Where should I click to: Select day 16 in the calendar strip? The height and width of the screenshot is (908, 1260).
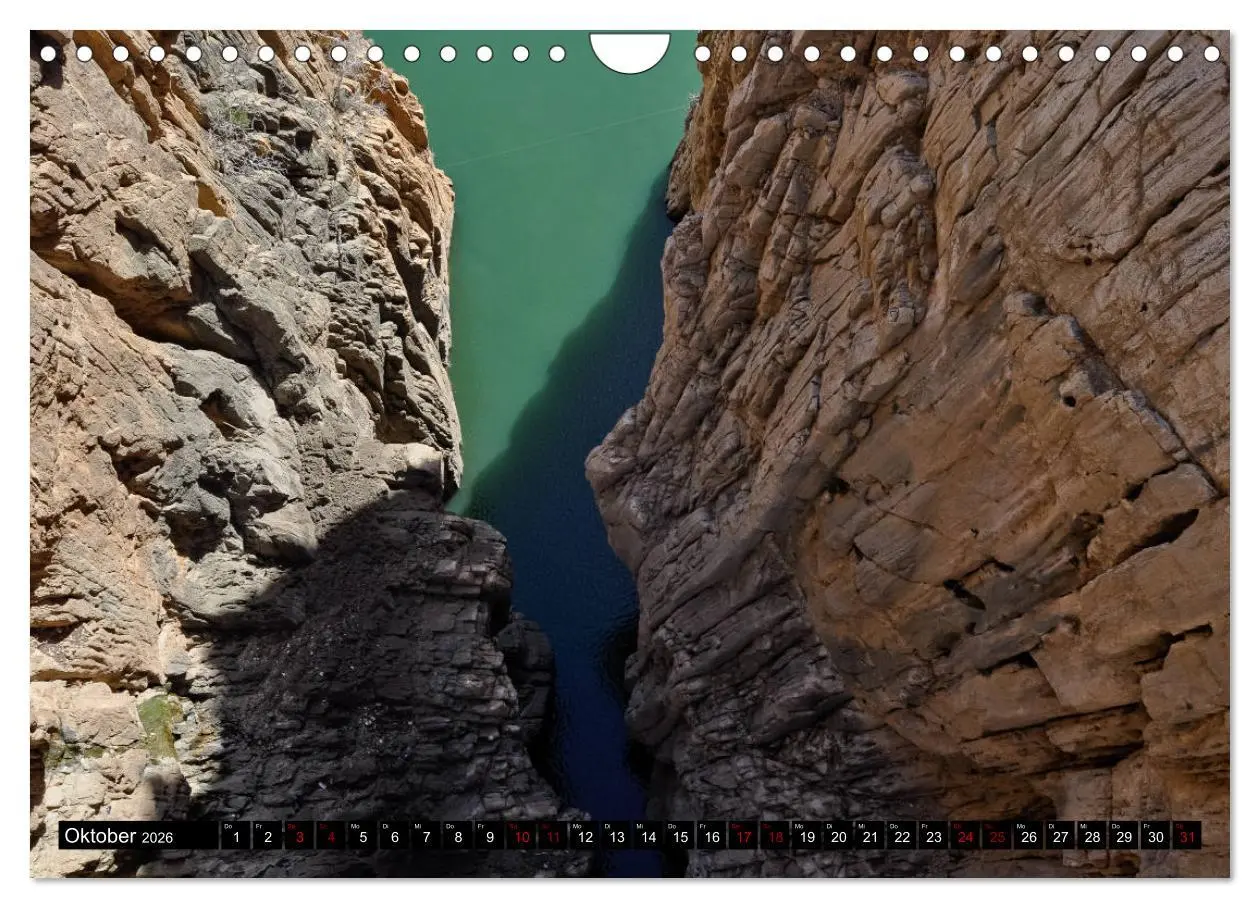click(712, 836)
